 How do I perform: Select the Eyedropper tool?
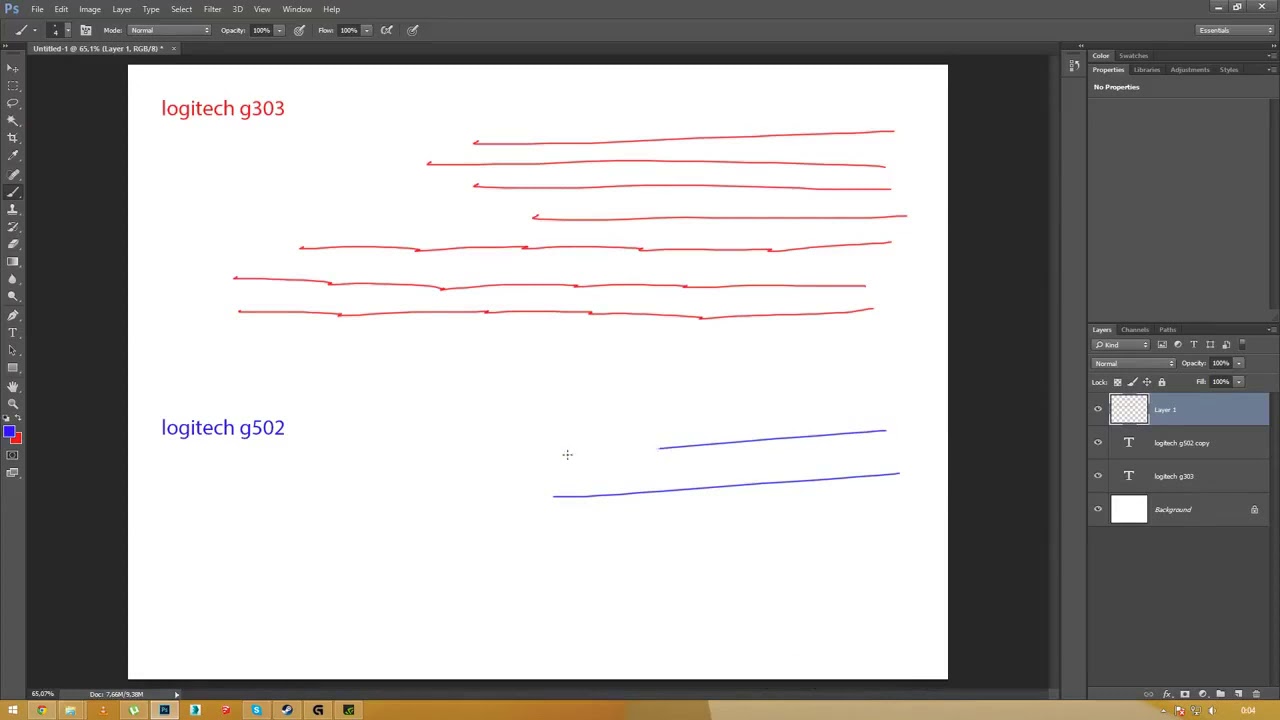pyautogui.click(x=13, y=156)
